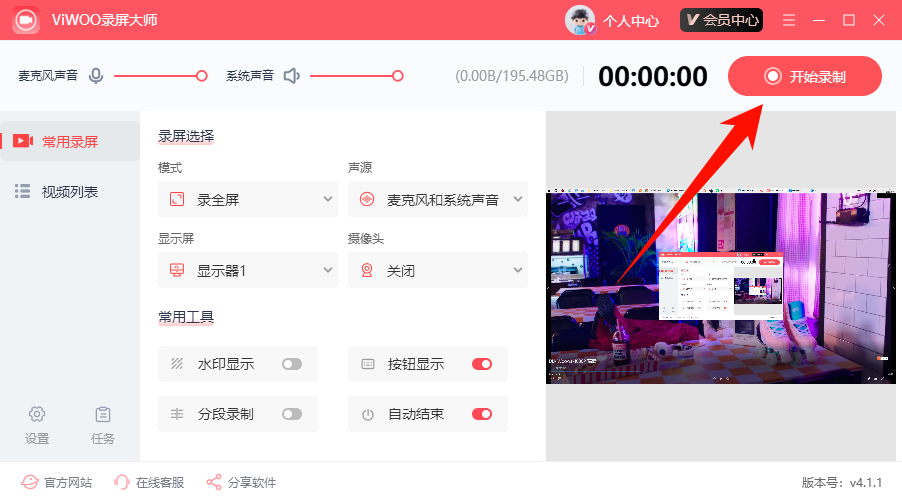Toggle the 分段录制 switch on
The width and height of the screenshot is (902, 502).
[x=292, y=414]
